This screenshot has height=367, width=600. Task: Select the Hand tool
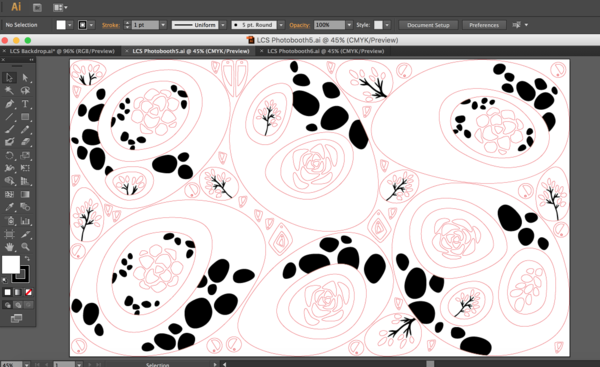(9, 247)
